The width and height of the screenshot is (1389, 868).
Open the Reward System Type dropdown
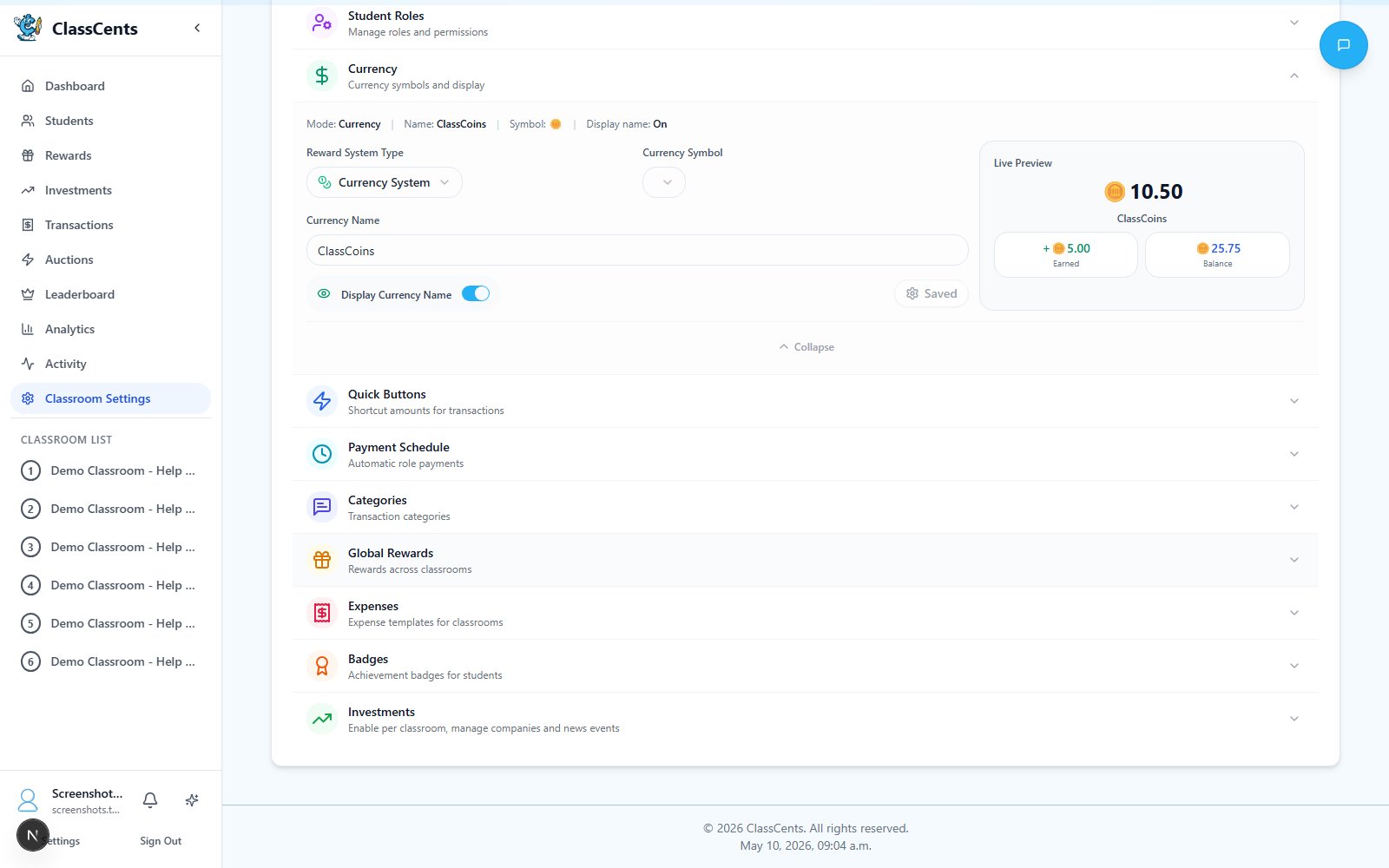[385, 182]
